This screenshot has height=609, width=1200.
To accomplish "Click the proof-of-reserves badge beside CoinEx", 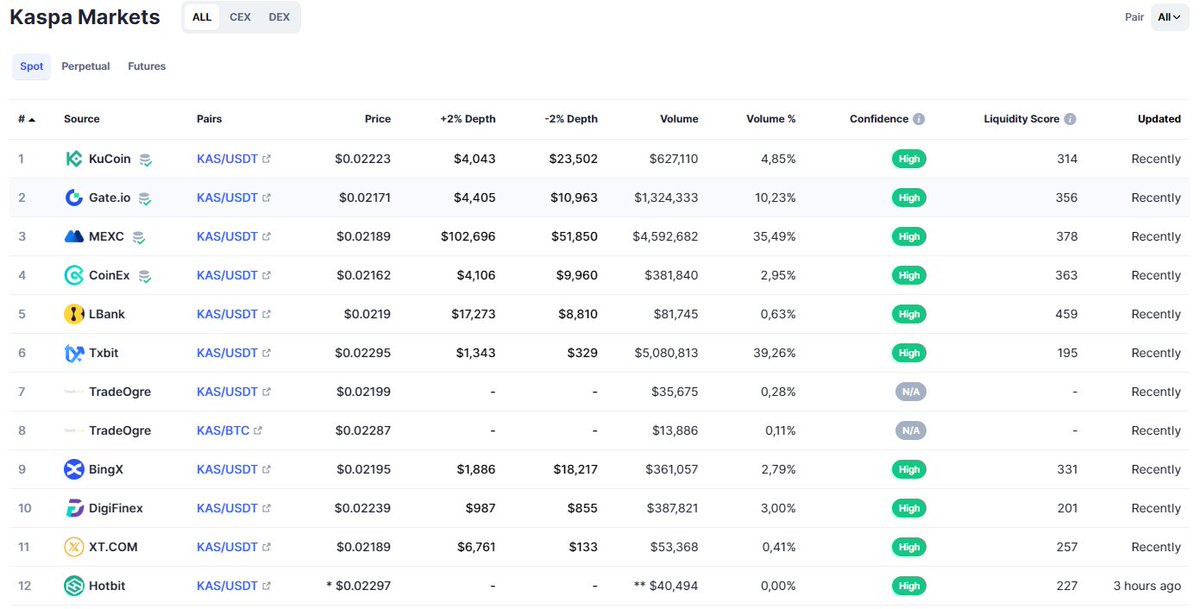I will 145,276.
